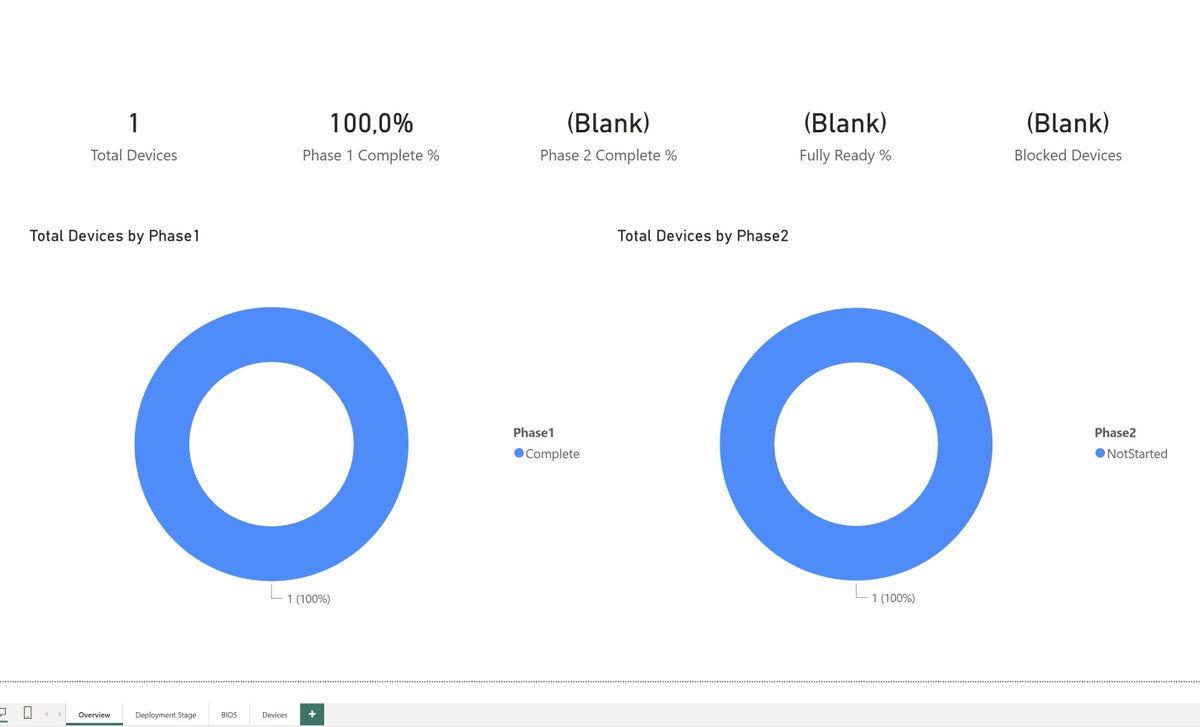Click the NotStarted legend color marker

(x=1100, y=453)
